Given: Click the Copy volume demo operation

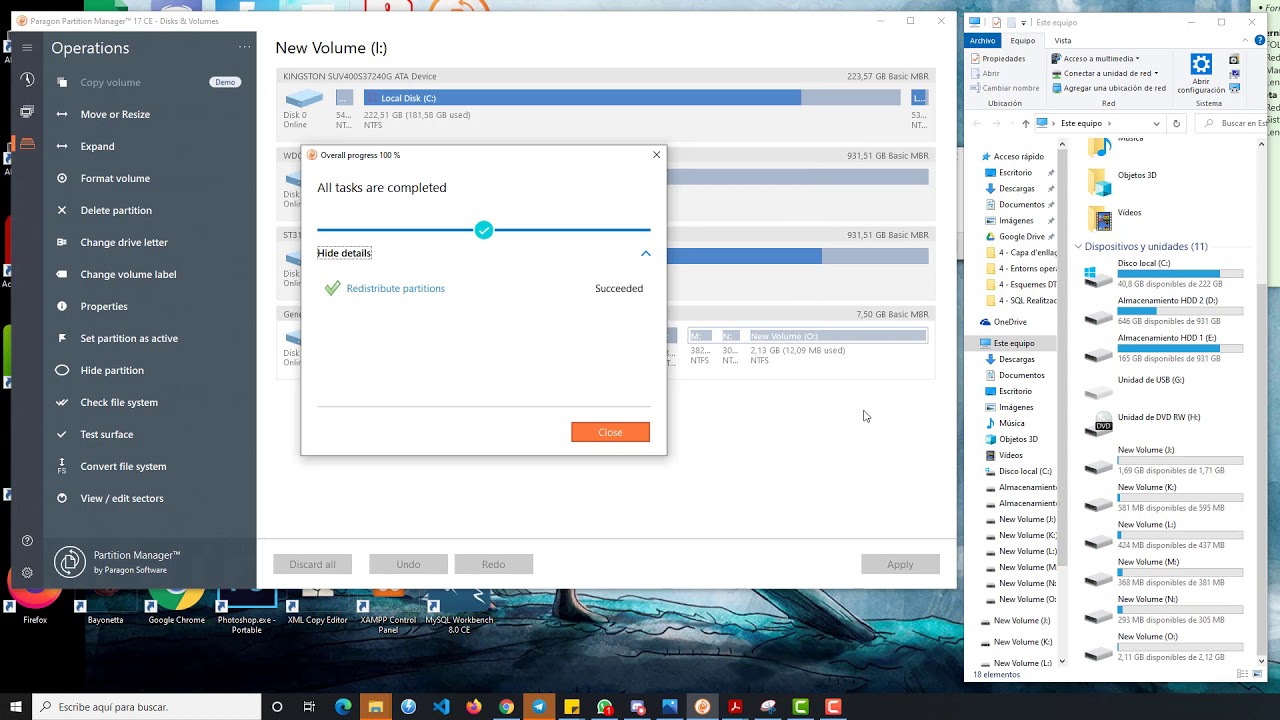Looking at the screenshot, I should [150, 82].
